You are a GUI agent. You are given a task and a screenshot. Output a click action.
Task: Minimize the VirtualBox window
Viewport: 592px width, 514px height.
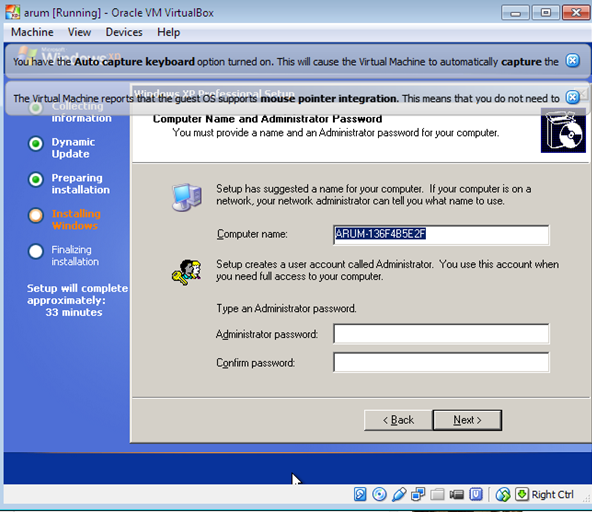coord(515,13)
